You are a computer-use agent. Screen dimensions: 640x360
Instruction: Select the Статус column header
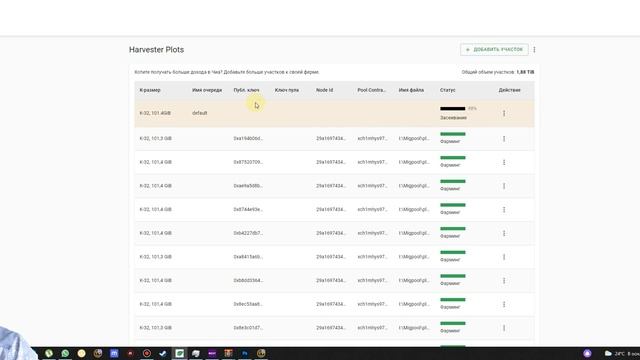[448, 90]
